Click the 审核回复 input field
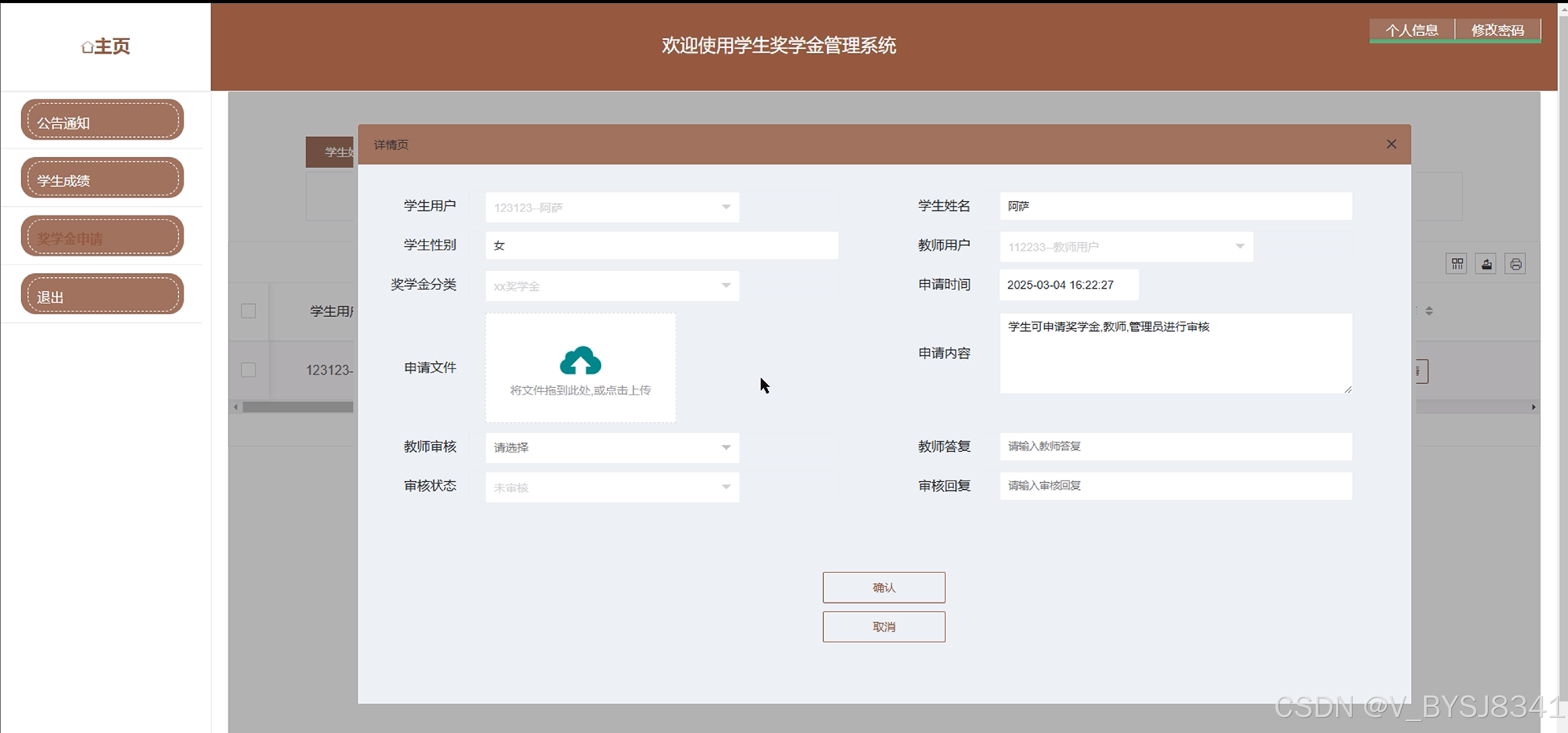This screenshot has height=733, width=1568. 1176,486
